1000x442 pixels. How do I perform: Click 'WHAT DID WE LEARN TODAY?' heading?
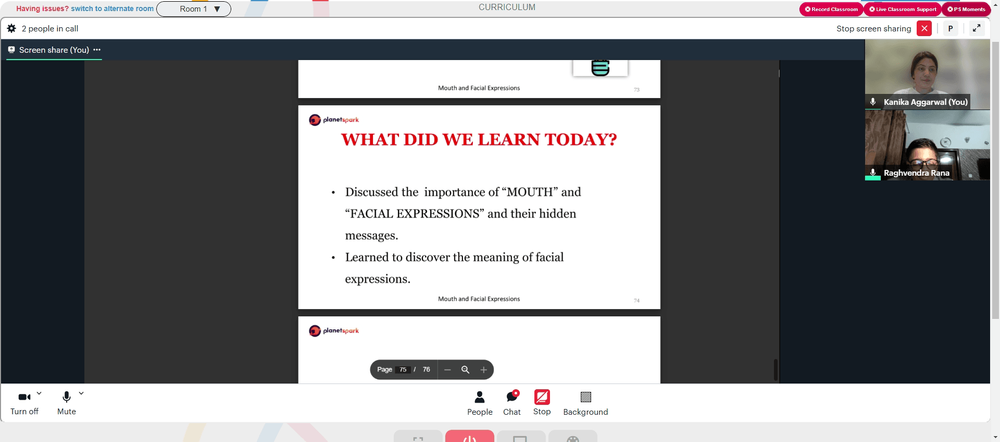pyautogui.click(x=479, y=140)
